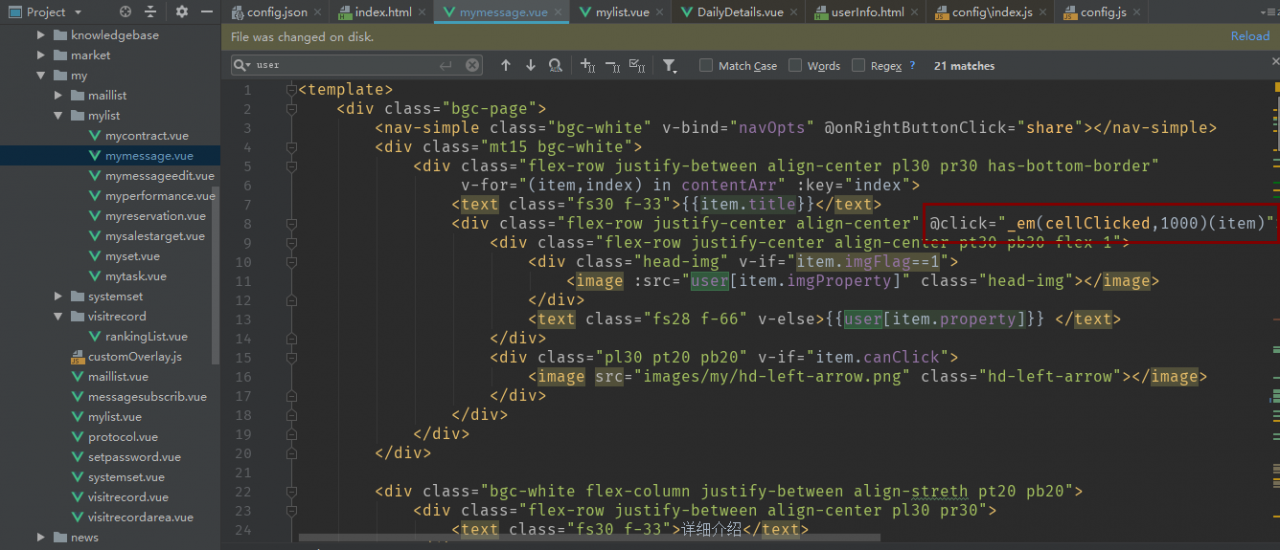Close the config\index.js tab

pyautogui.click(x=1045, y=12)
